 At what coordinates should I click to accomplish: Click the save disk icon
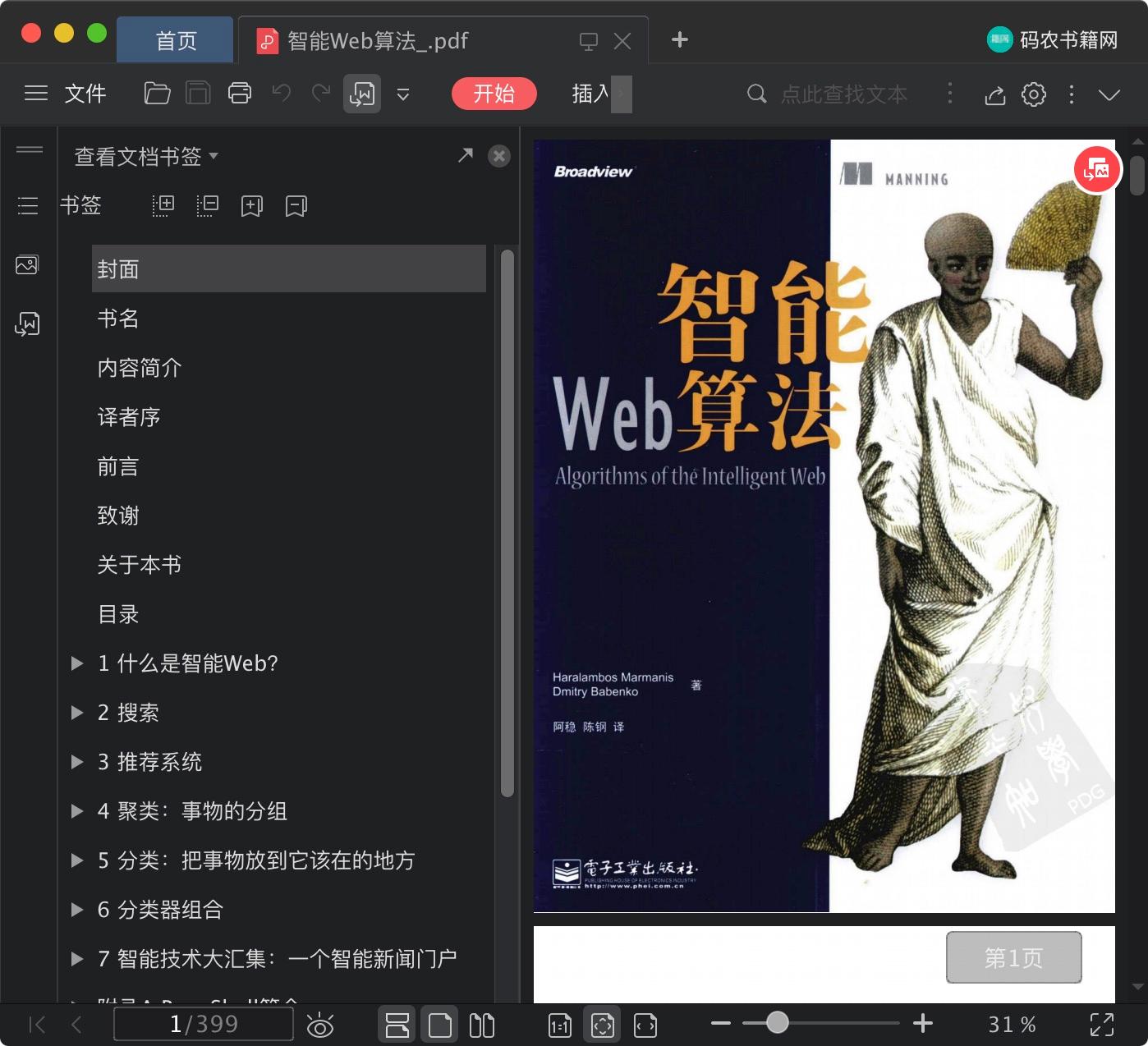pos(198,94)
